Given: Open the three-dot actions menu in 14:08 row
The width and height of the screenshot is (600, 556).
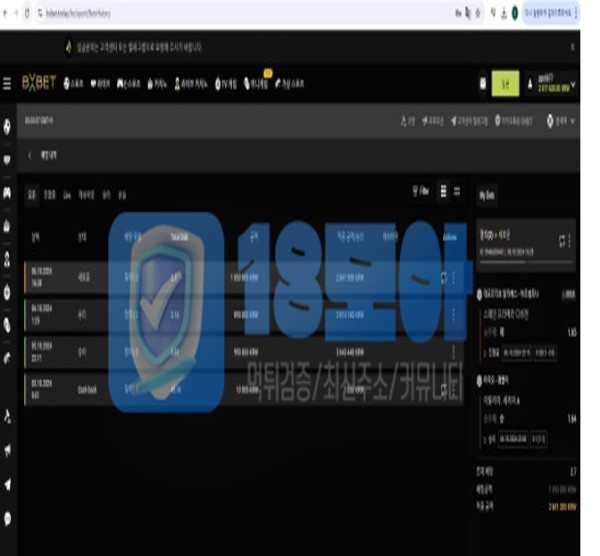Looking at the screenshot, I should (454, 277).
